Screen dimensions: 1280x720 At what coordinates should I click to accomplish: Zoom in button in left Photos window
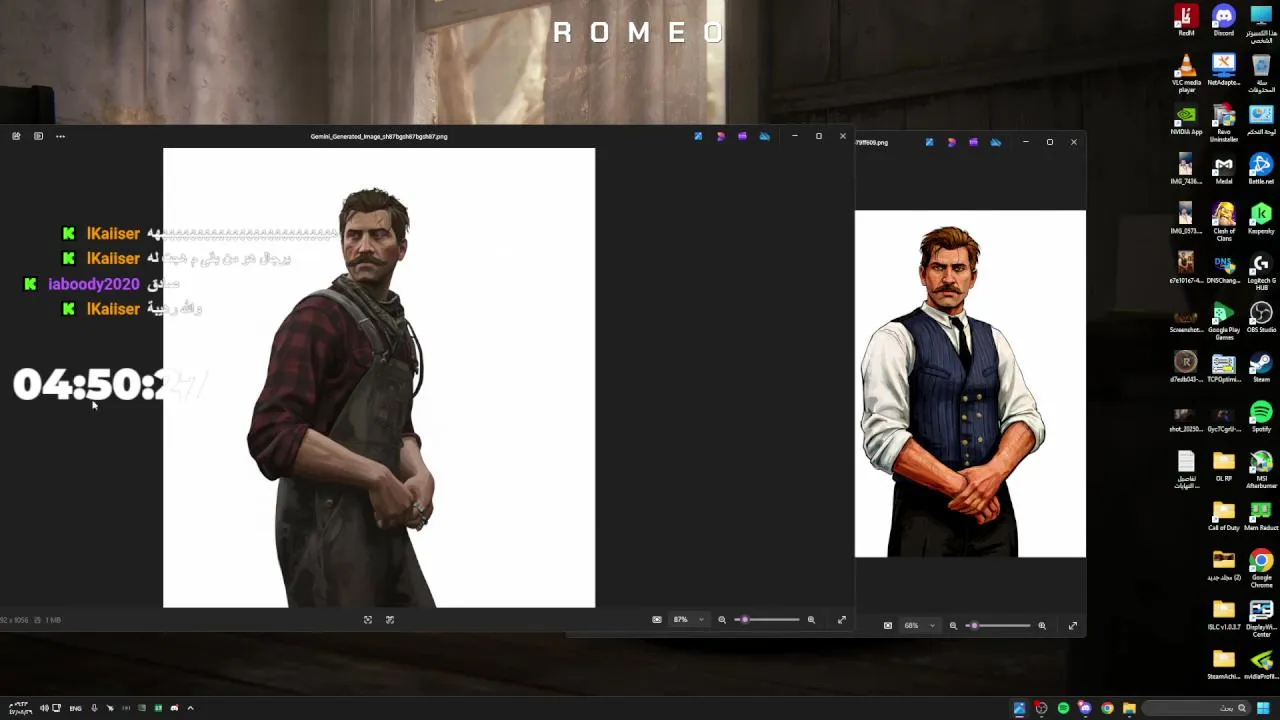(x=811, y=620)
